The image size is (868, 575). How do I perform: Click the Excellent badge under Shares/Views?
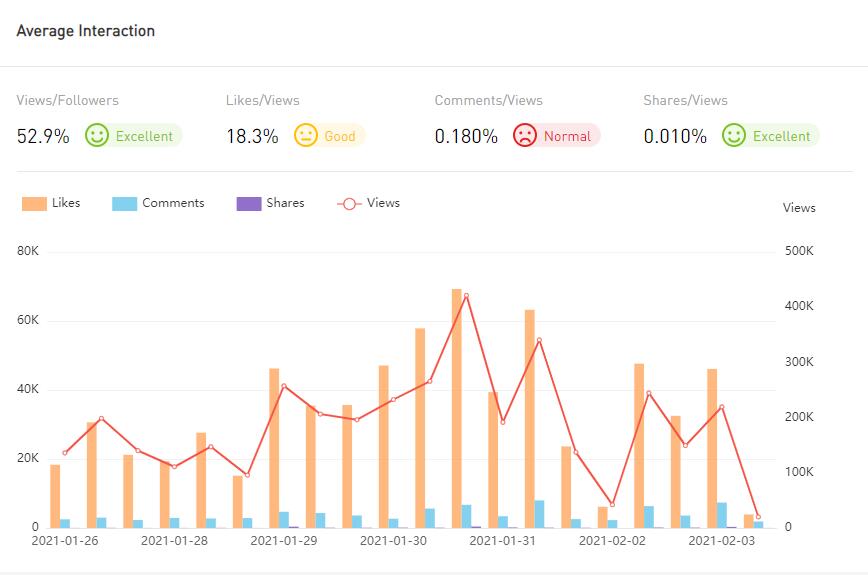(x=781, y=136)
